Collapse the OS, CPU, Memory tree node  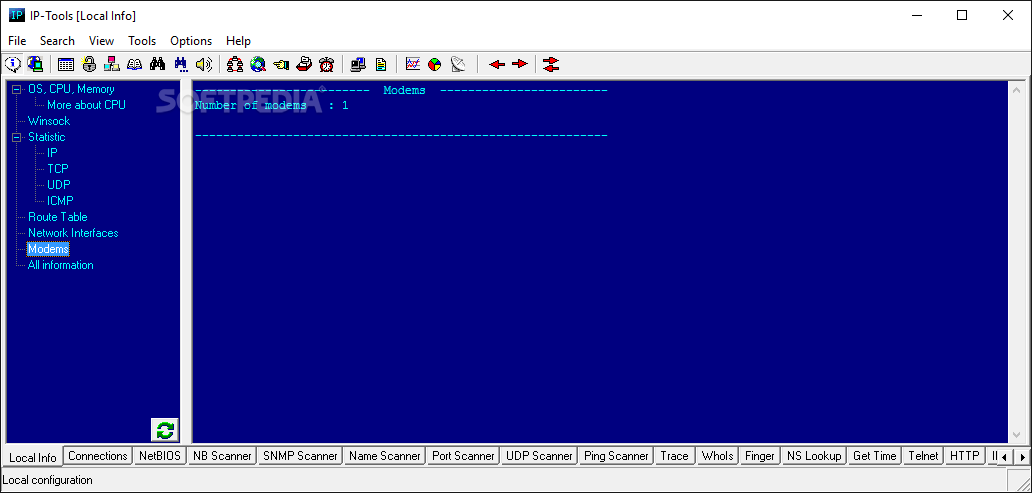coord(16,89)
